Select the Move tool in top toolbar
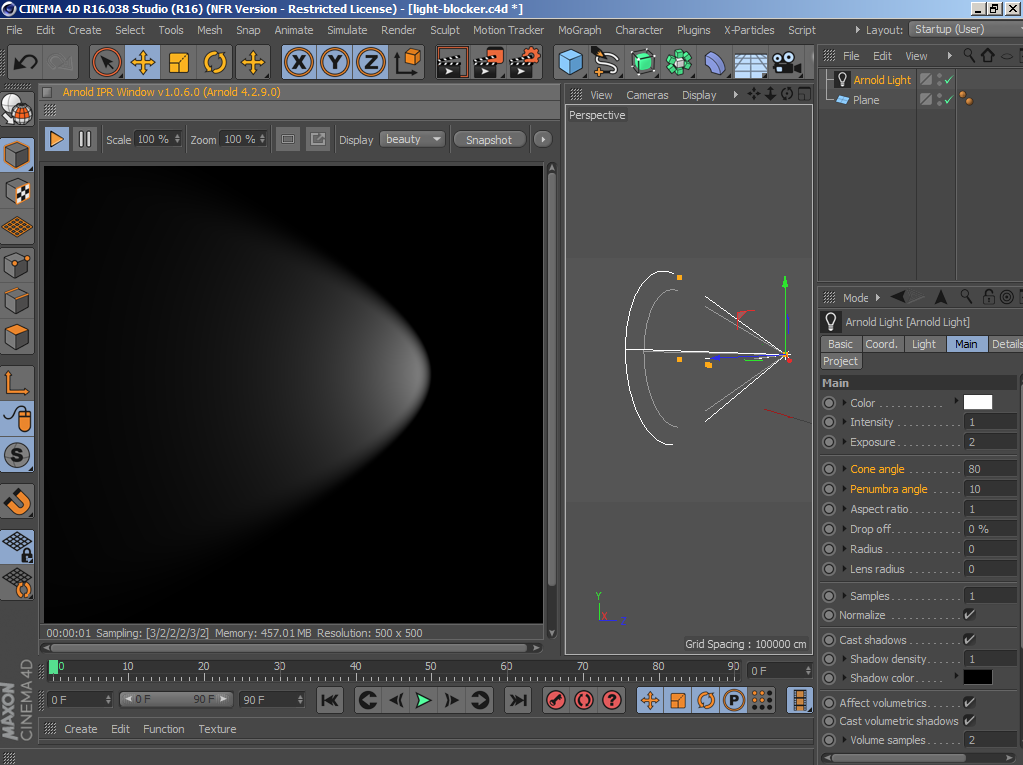This screenshot has width=1023, height=765. point(143,63)
